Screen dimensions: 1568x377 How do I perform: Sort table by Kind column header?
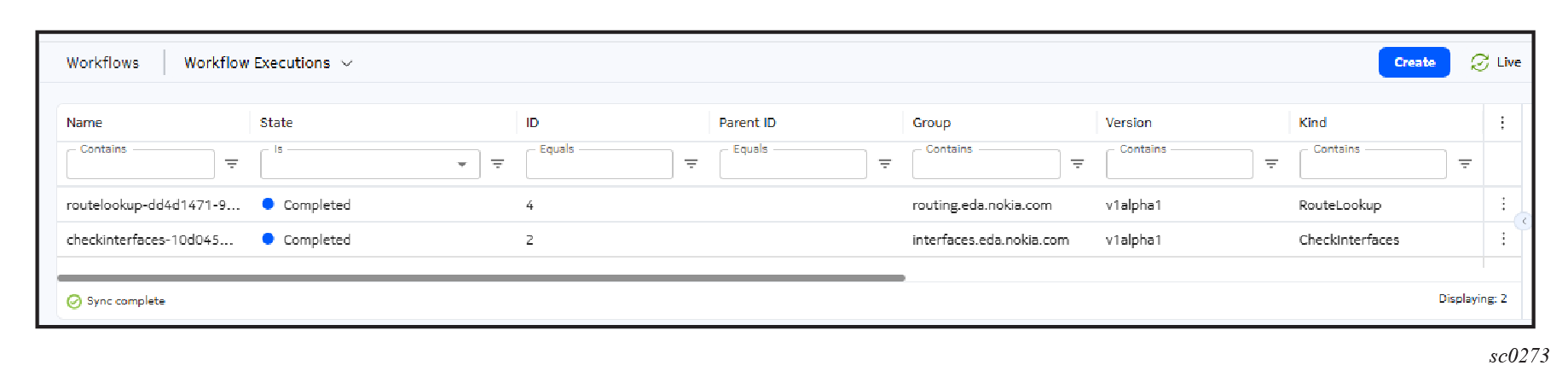[x=1313, y=123]
